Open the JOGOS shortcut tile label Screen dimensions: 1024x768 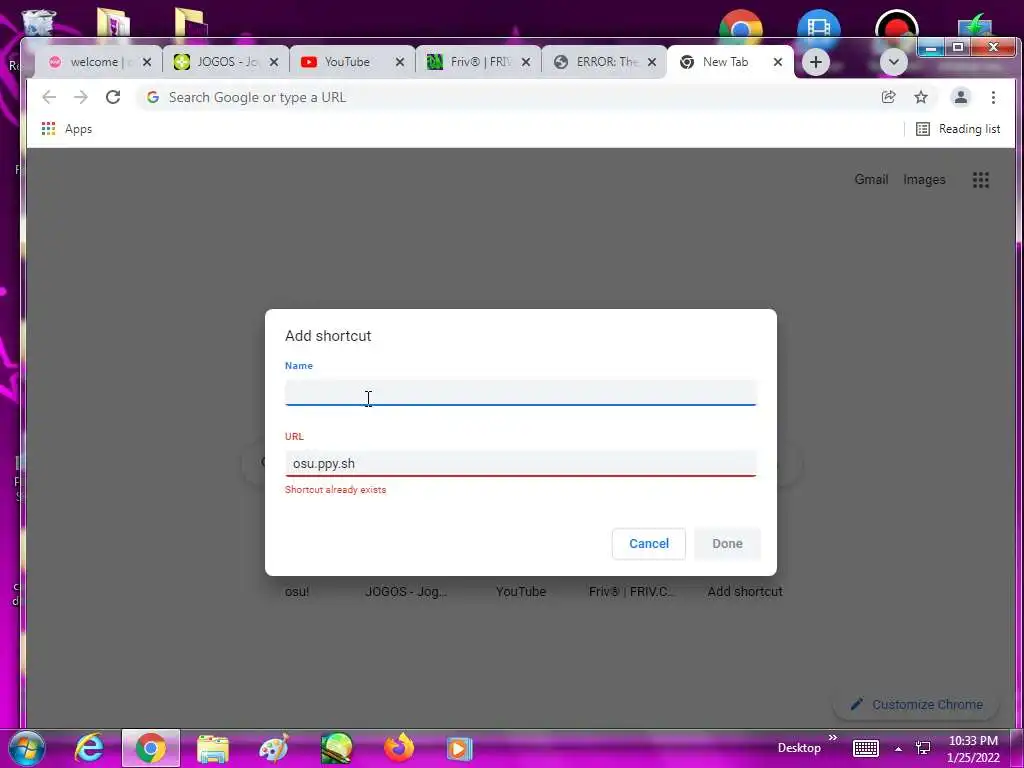pos(406,591)
